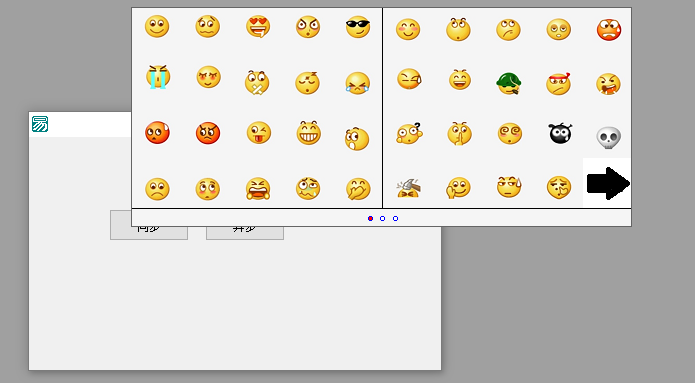695x383 pixels.
Task: Pick the emoji with bandaged mouth
Action: 257,82
